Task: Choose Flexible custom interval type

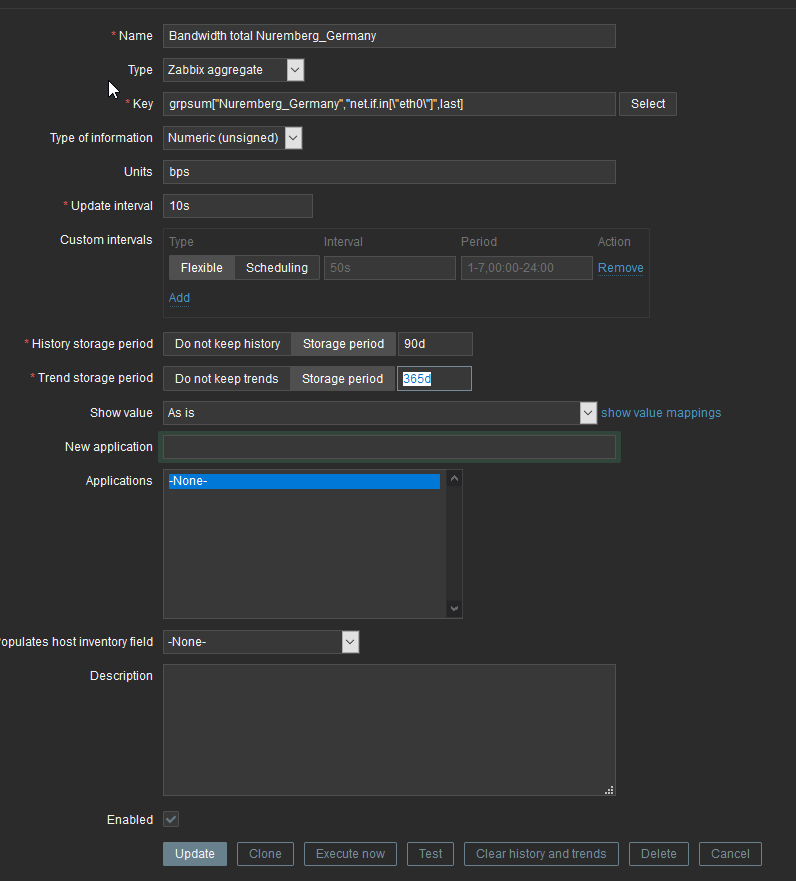Action: [201, 268]
